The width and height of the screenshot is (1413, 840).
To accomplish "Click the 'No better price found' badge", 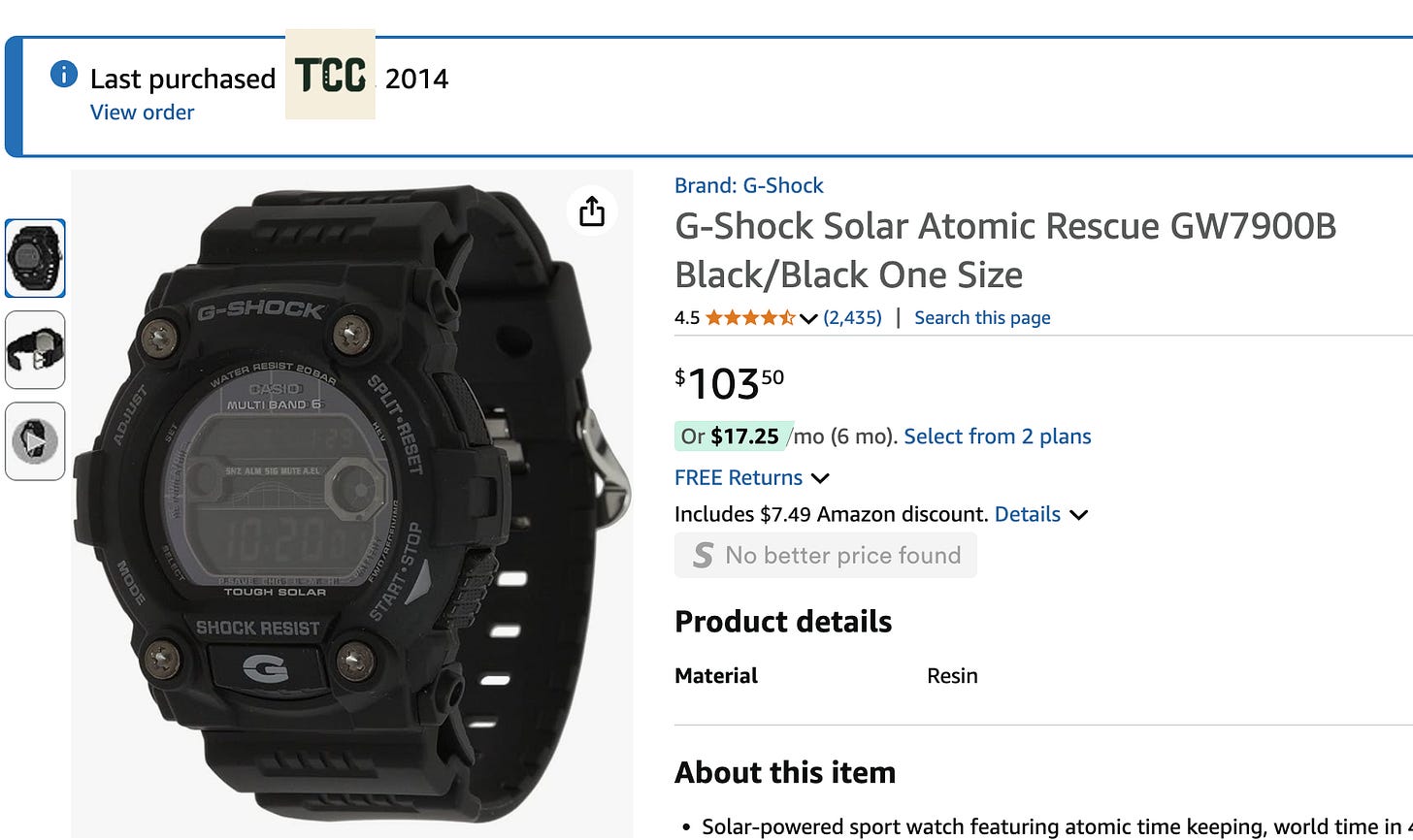I will (825, 555).
